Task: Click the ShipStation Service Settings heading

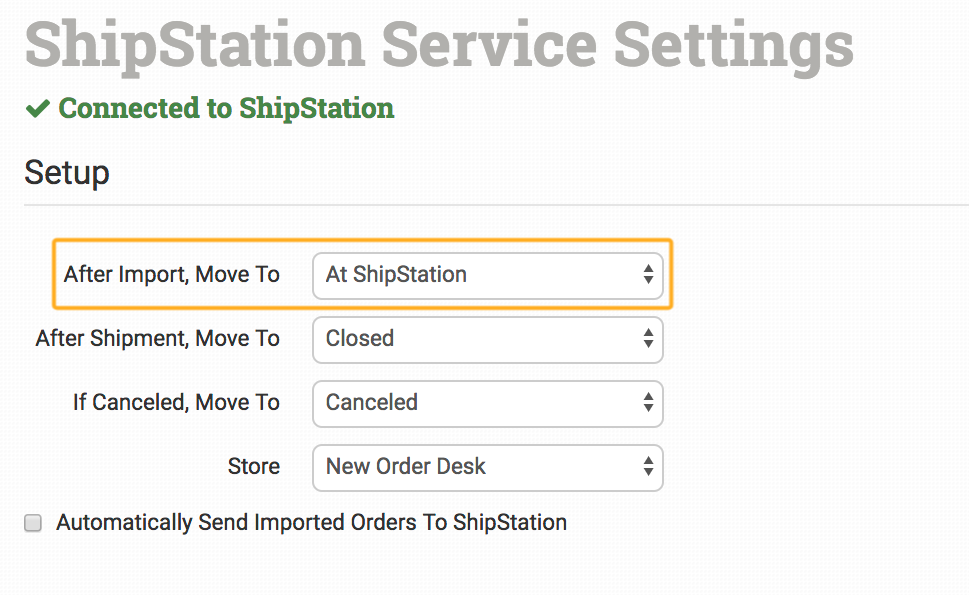Action: click(x=439, y=44)
